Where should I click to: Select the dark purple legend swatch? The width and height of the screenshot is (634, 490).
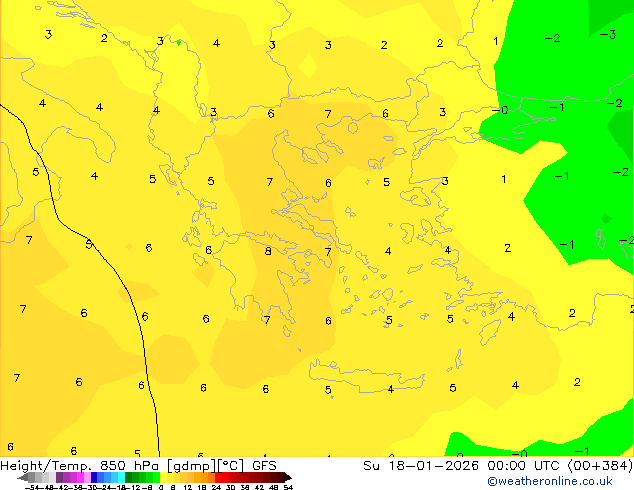pos(59,477)
